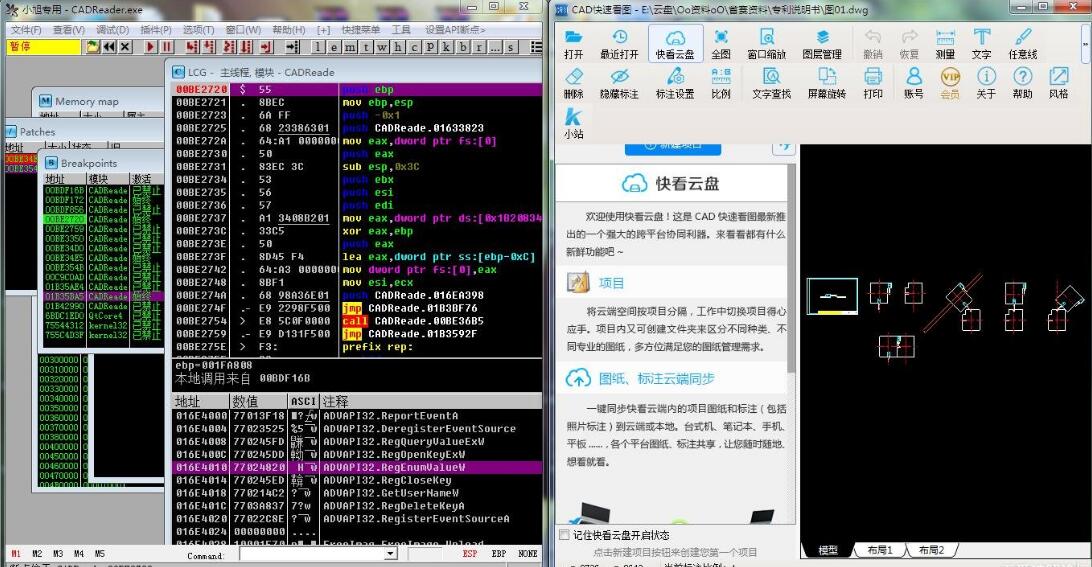Click the 'k' call stack toolbar button
This screenshot has width=1092, height=567.
[x=446, y=47]
